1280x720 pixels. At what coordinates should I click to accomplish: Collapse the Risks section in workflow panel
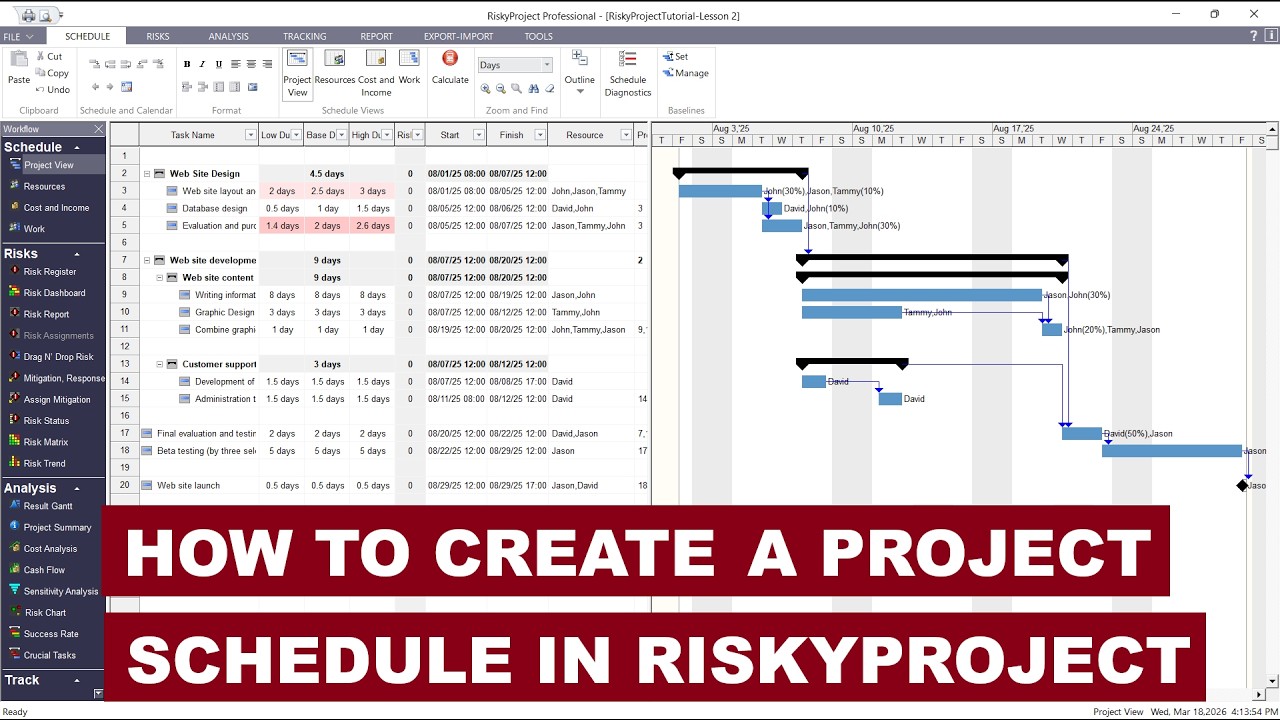[77, 254]
